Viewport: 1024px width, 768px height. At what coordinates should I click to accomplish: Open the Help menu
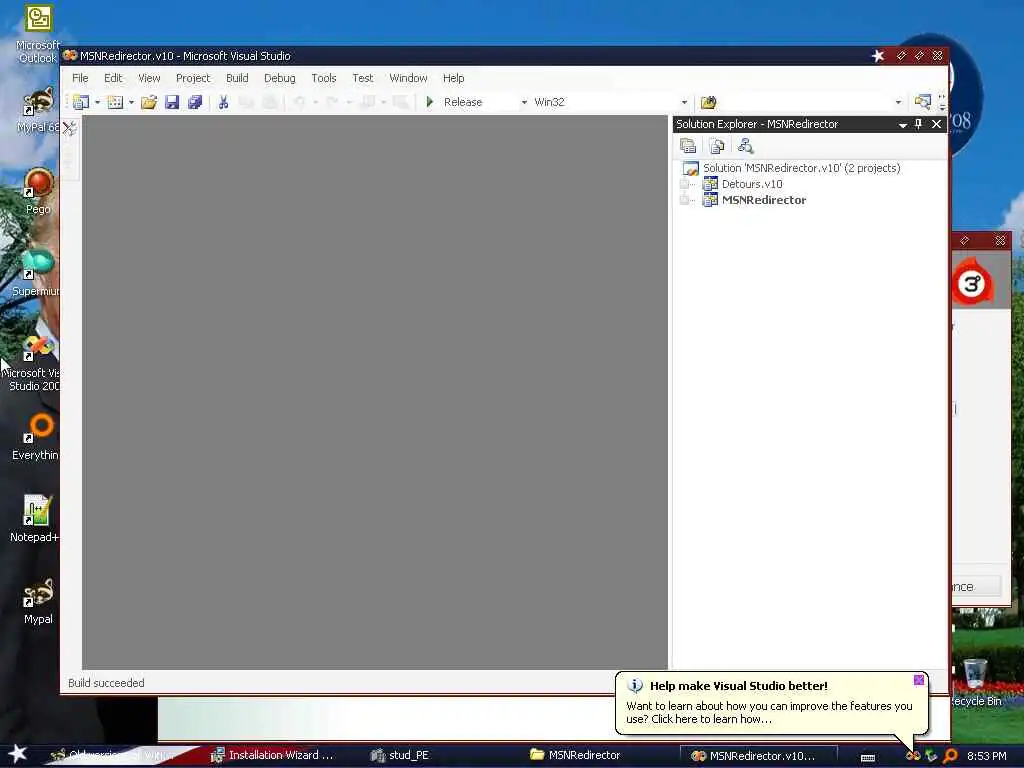point(453,78)
